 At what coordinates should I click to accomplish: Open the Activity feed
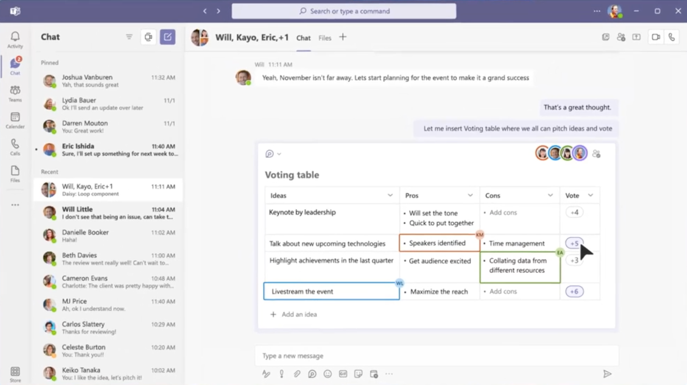(x=15, y=39)
